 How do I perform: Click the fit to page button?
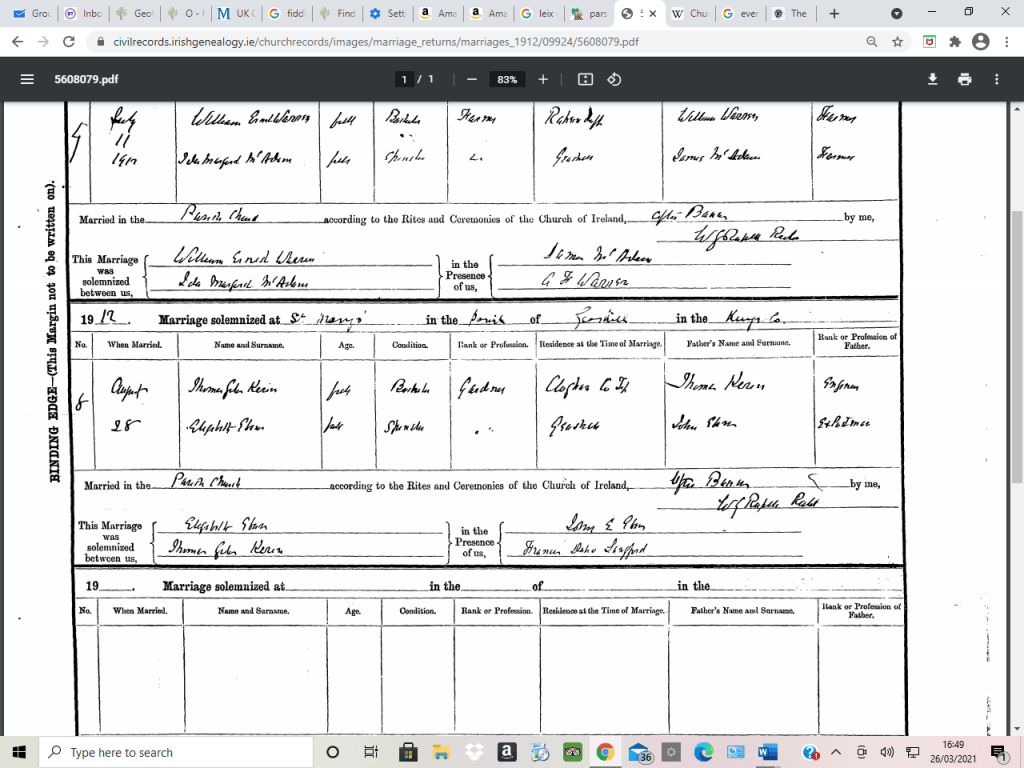[x=586, y=79]
